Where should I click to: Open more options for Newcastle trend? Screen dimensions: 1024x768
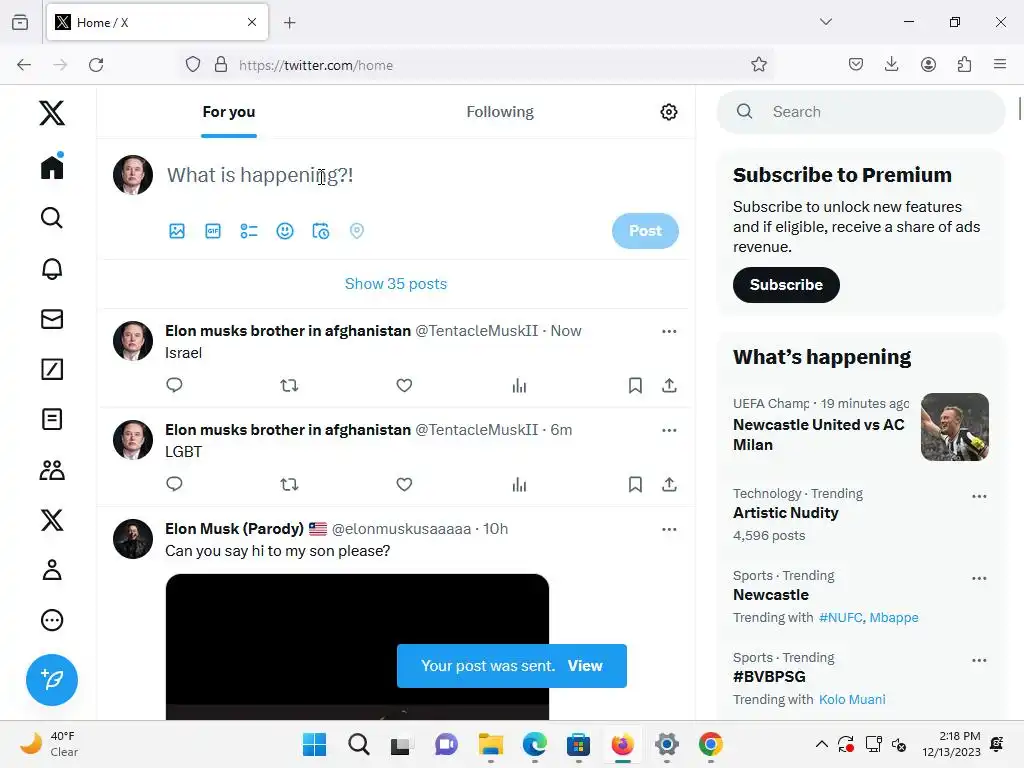(979, 579)
